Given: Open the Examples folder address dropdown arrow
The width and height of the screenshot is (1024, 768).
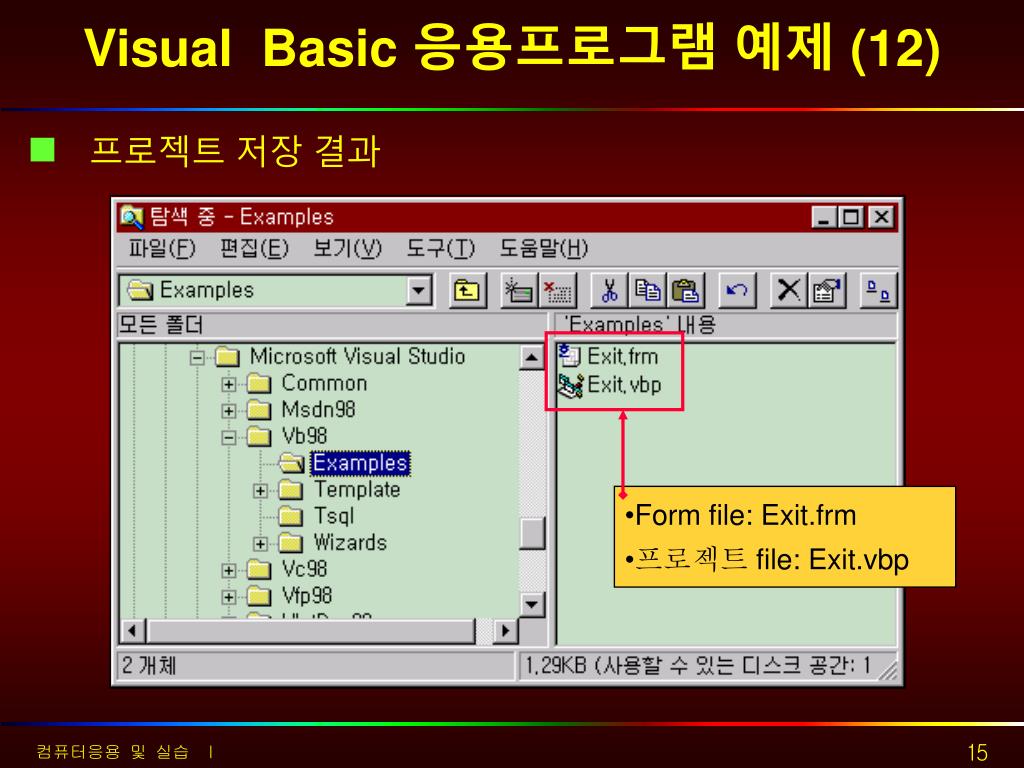Looking at the screenshot, I should [x=419, y=291].
